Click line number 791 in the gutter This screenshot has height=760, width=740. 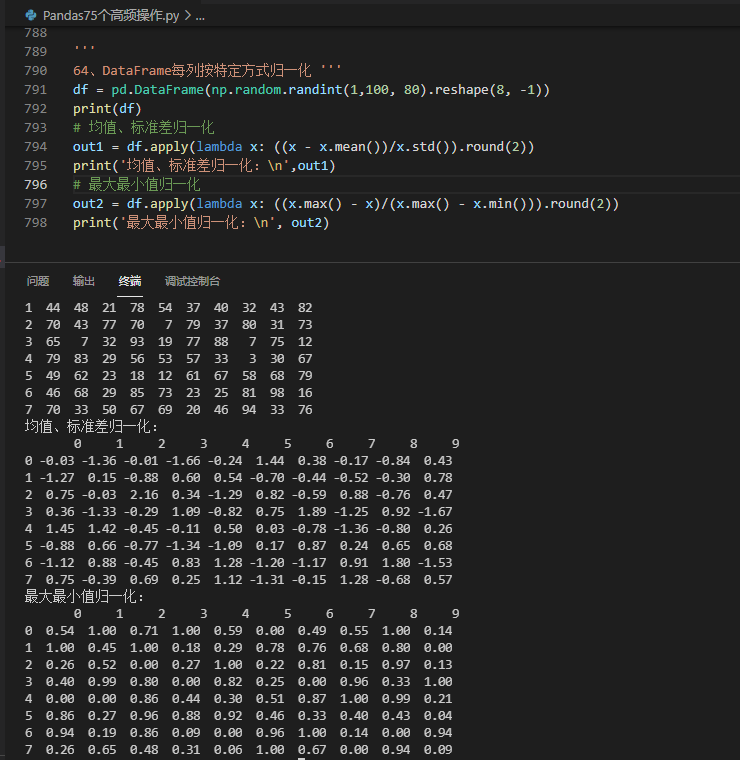36,90
